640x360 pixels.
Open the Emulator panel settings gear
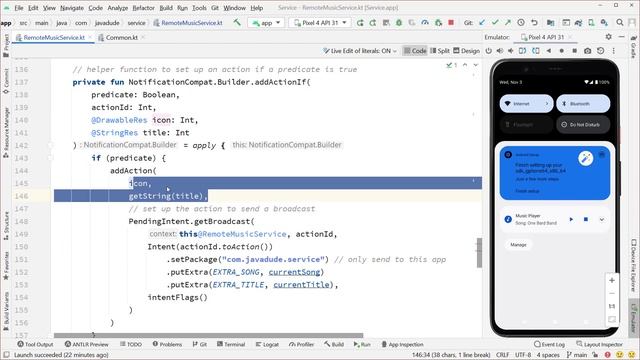coord(609,37)
